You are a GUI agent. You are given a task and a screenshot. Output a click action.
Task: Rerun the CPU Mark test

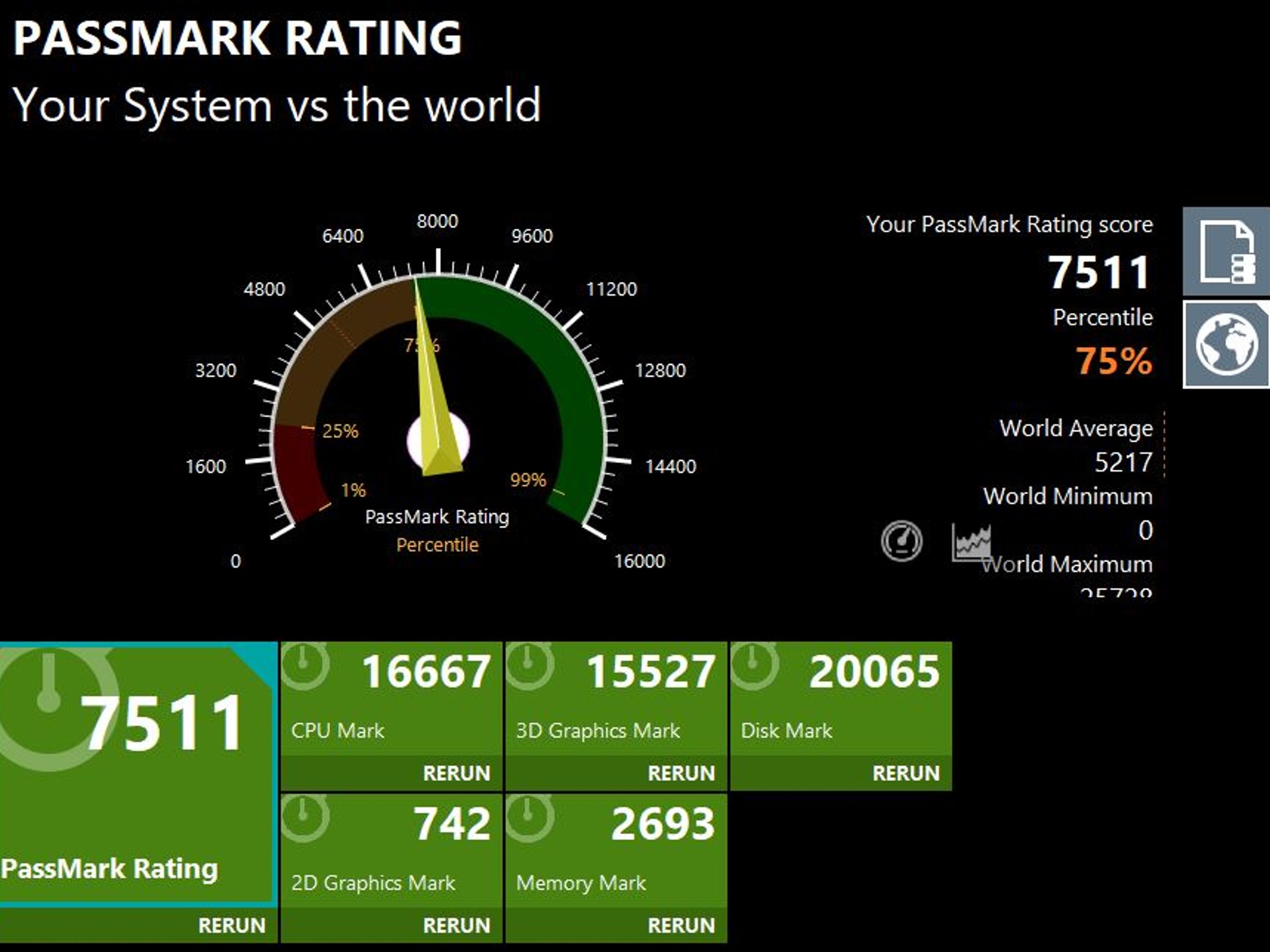456,773
